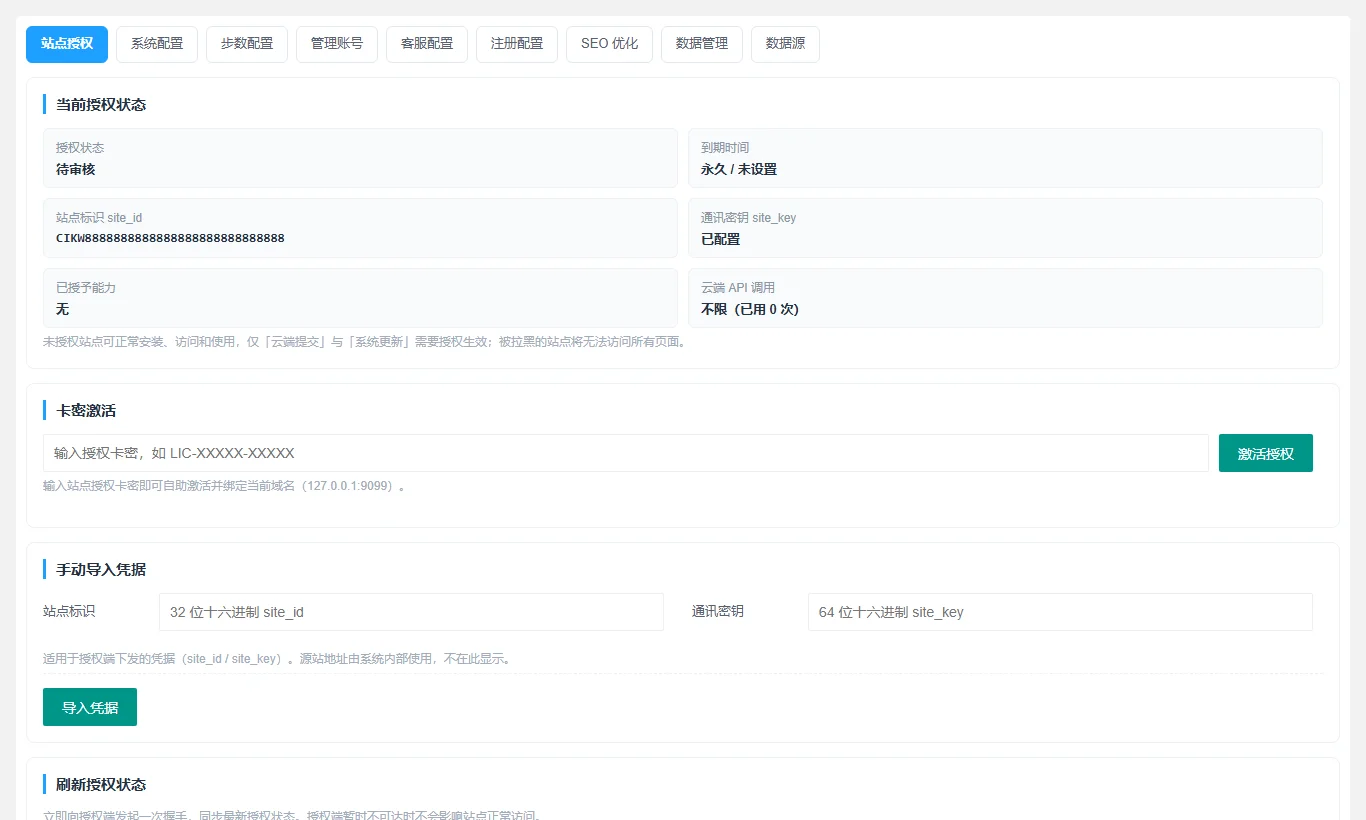This screenshot has height=820, width=1366.
Task: Select the 数据管理 tab
Action: click(x=702, y=44)
